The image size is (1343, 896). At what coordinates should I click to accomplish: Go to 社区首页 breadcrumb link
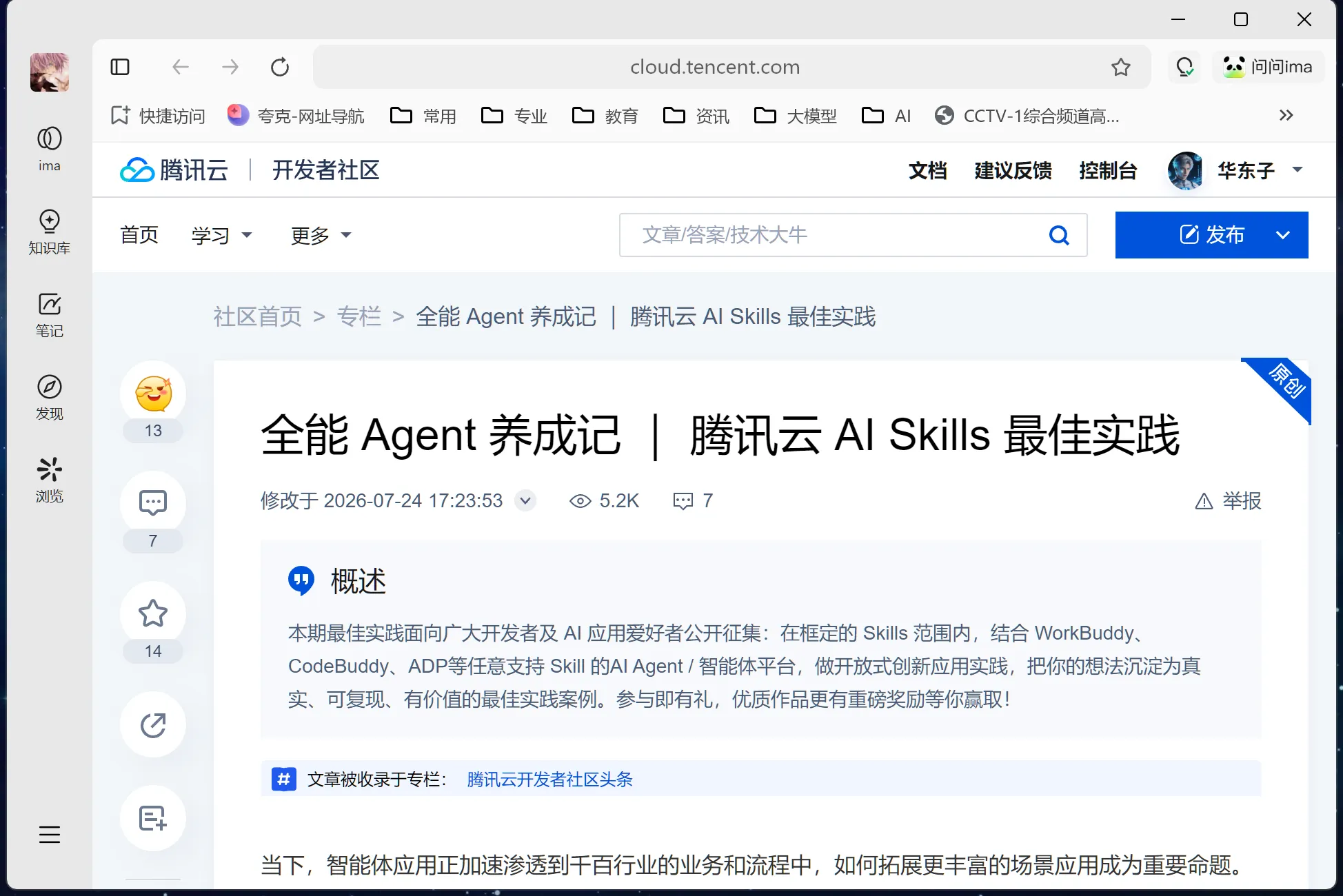[x=258, y=316]
